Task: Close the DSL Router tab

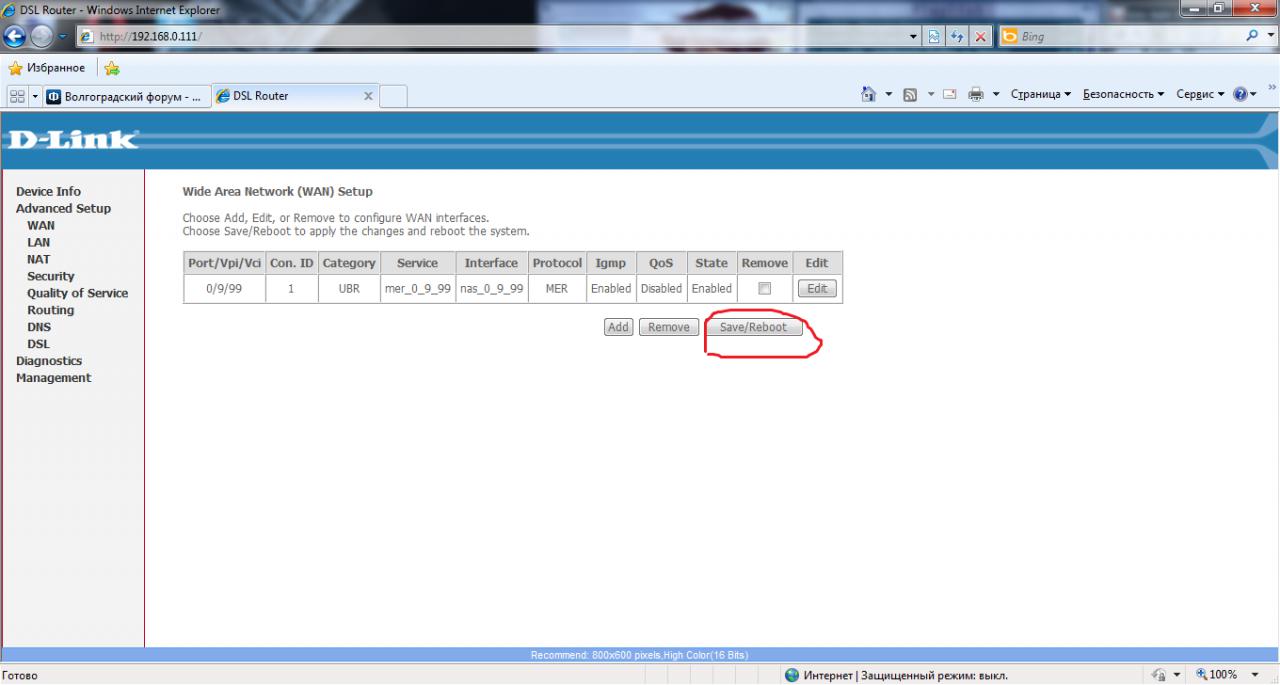Action: [368, 96]
